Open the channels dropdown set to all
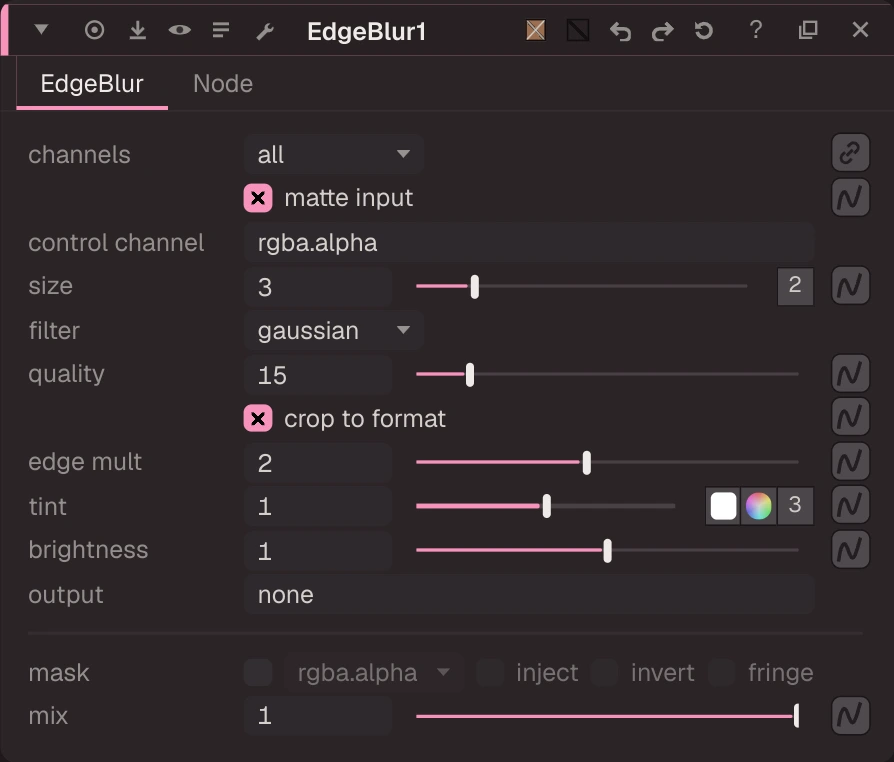894x762 pixels. (334, 154)
